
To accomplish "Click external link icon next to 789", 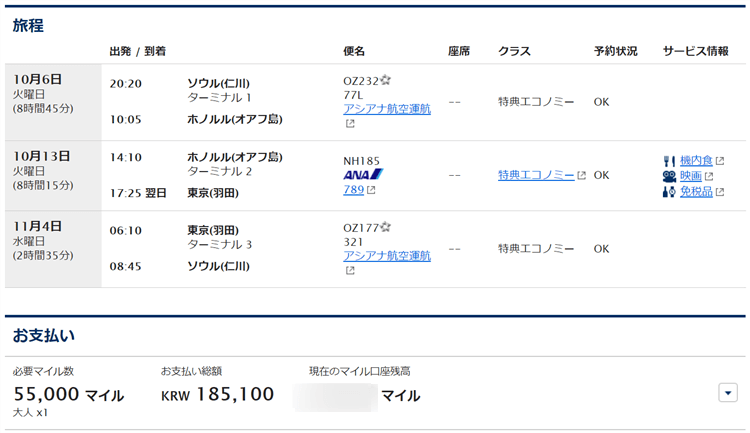I will point(371,190).
